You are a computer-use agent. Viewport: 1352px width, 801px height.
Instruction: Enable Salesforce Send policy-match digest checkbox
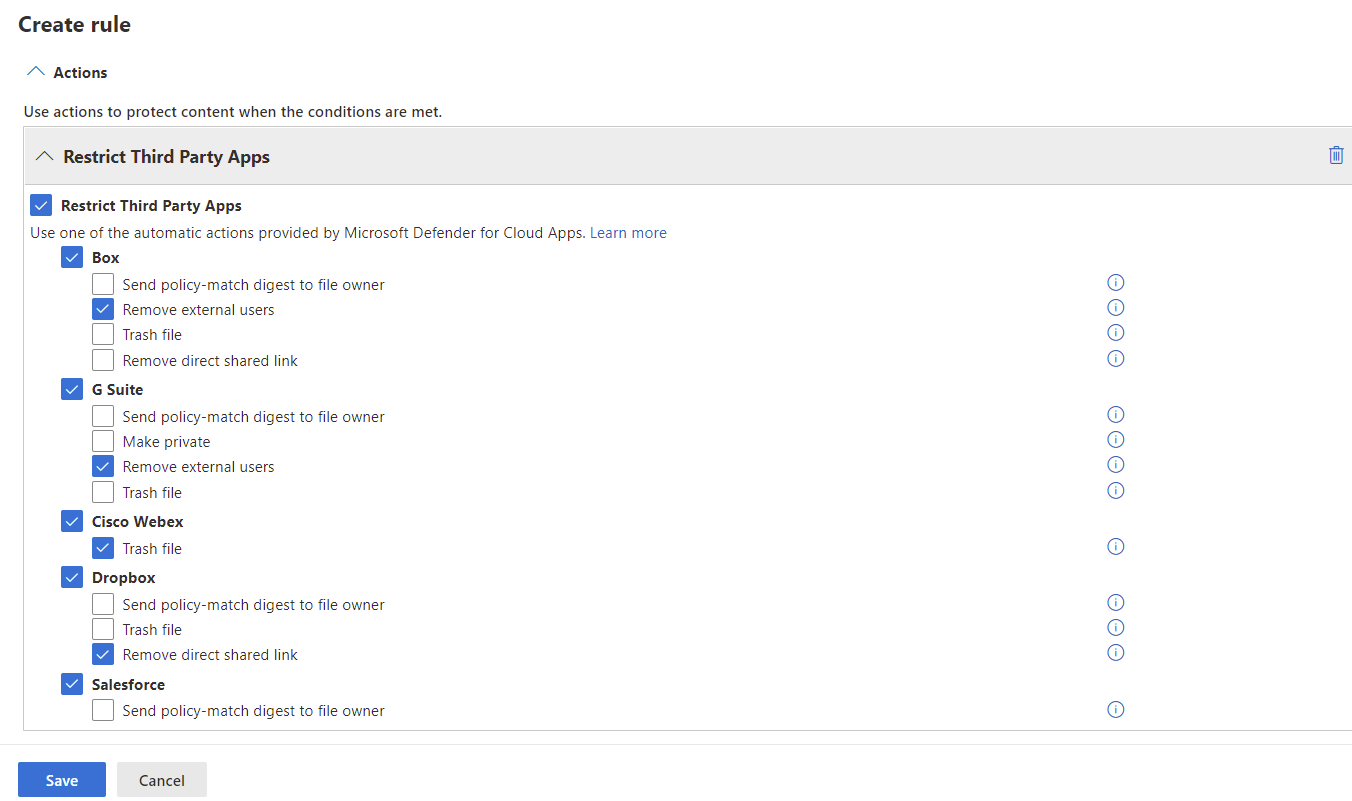(x=103, y=711)
